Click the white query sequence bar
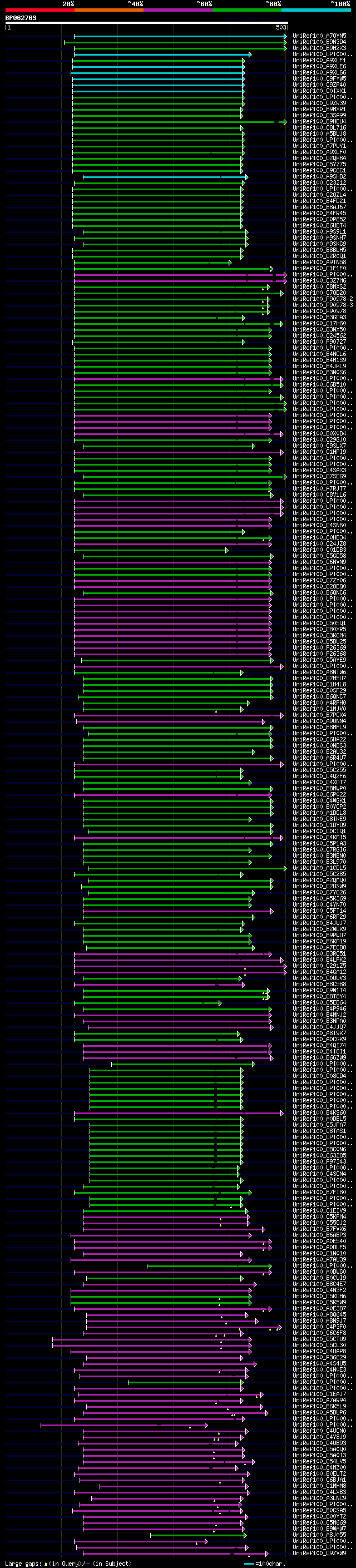Image resolution: width=356 pixels, height=1568 pixels. click(147, 23)
